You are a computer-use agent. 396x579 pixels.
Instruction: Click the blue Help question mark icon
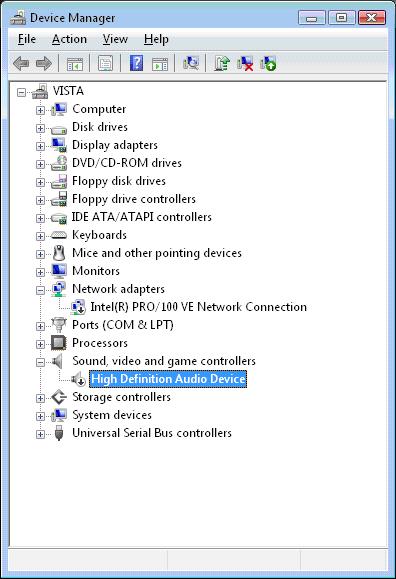point(136,64)
